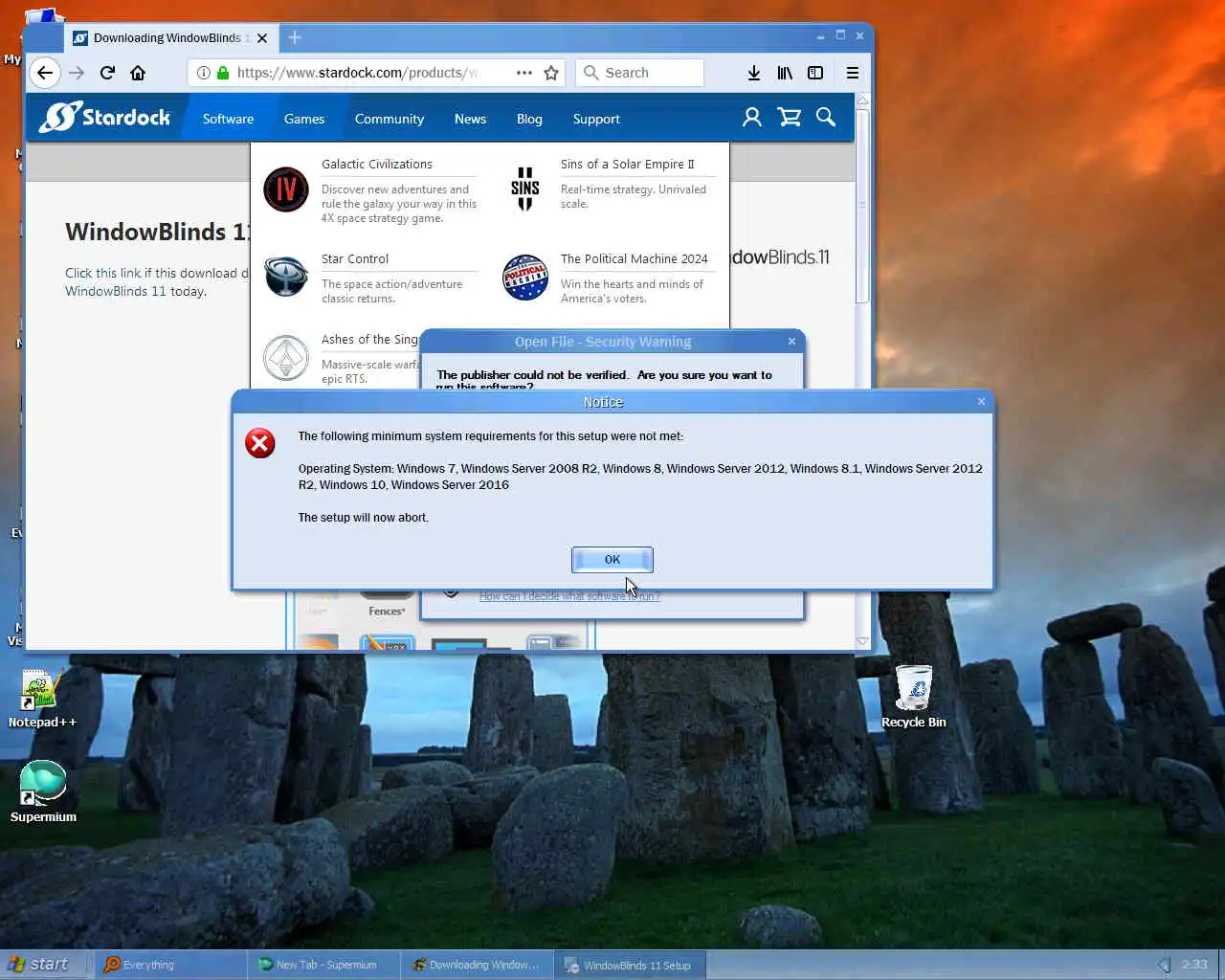Open The Political Machine 2024 link
Viewport: 1225px width, 980px height.
coord(635,259)
